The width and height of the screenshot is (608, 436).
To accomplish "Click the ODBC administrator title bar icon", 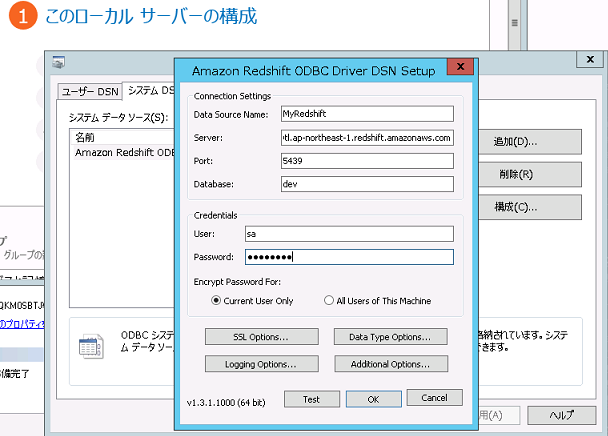I will (59, 62).
